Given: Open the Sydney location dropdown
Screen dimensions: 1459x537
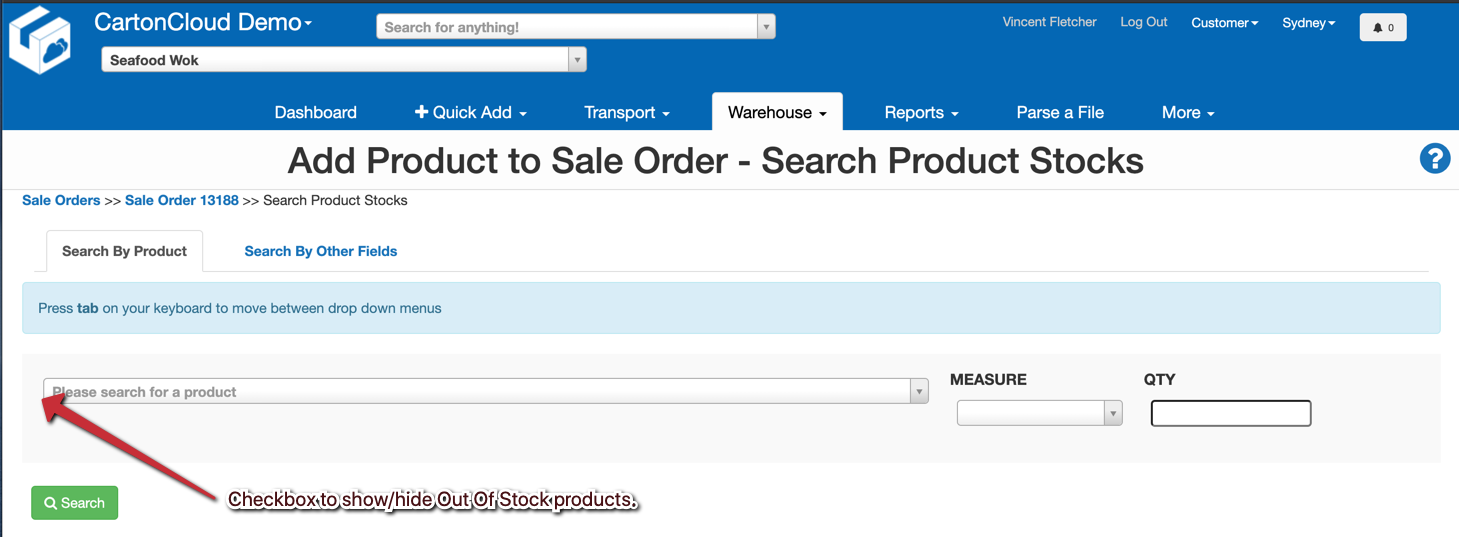Looking at the screenshot, I should click(x=1308, y=23).
